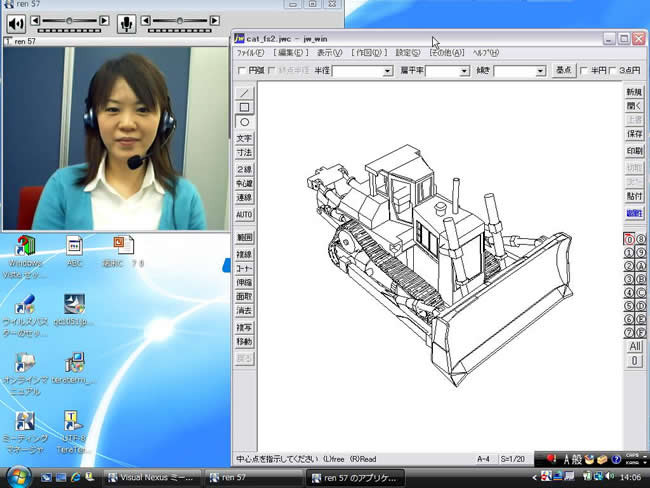The width and height of the screenshot is (650, 488).
Task: Toggle layer F button
Action: (x=641, y=332)
